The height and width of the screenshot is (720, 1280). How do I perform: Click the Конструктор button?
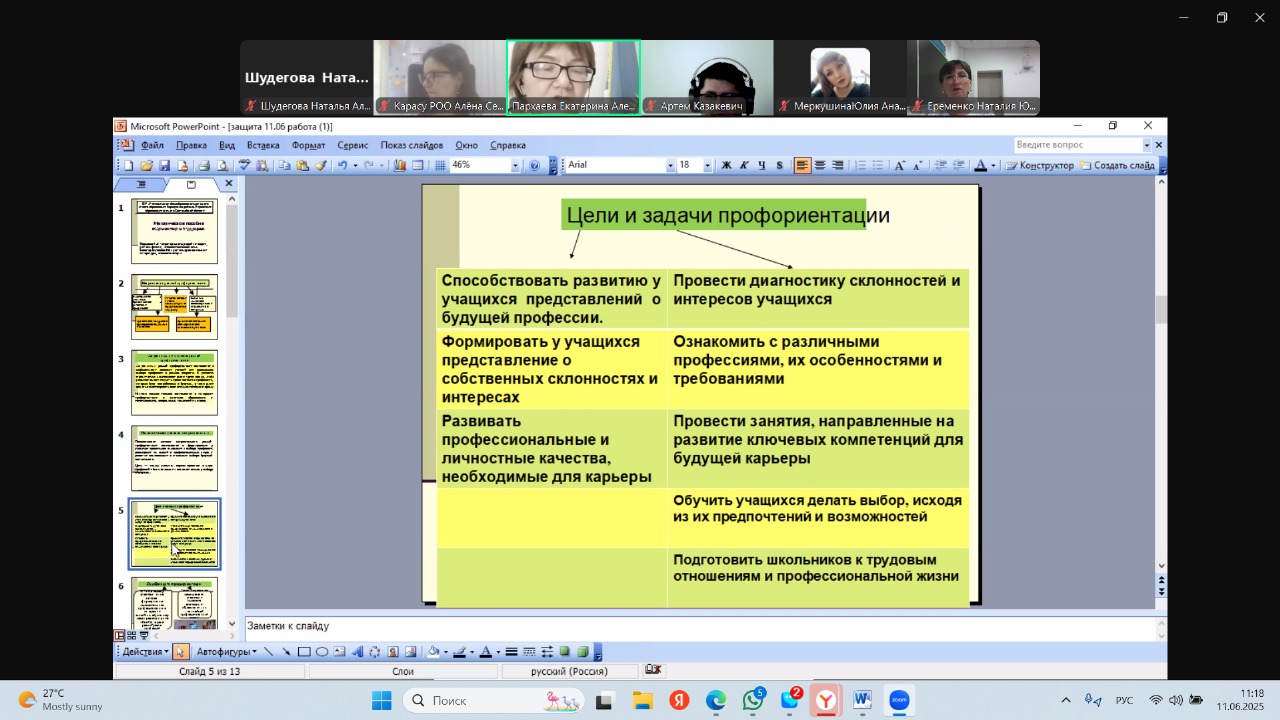pyautogui.click(x=1040, y=166)
